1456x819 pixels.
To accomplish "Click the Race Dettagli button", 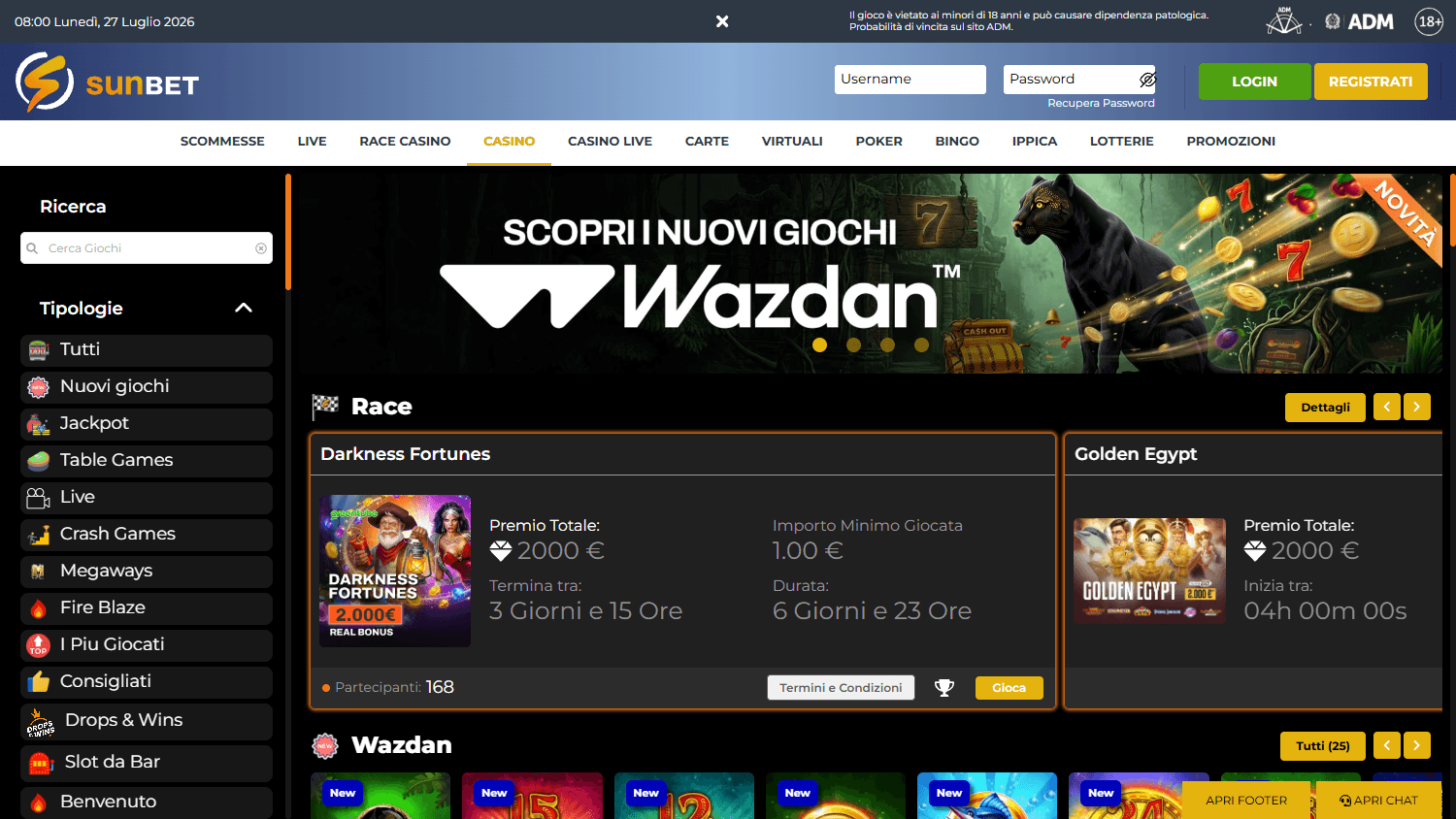I will 1325,408.
